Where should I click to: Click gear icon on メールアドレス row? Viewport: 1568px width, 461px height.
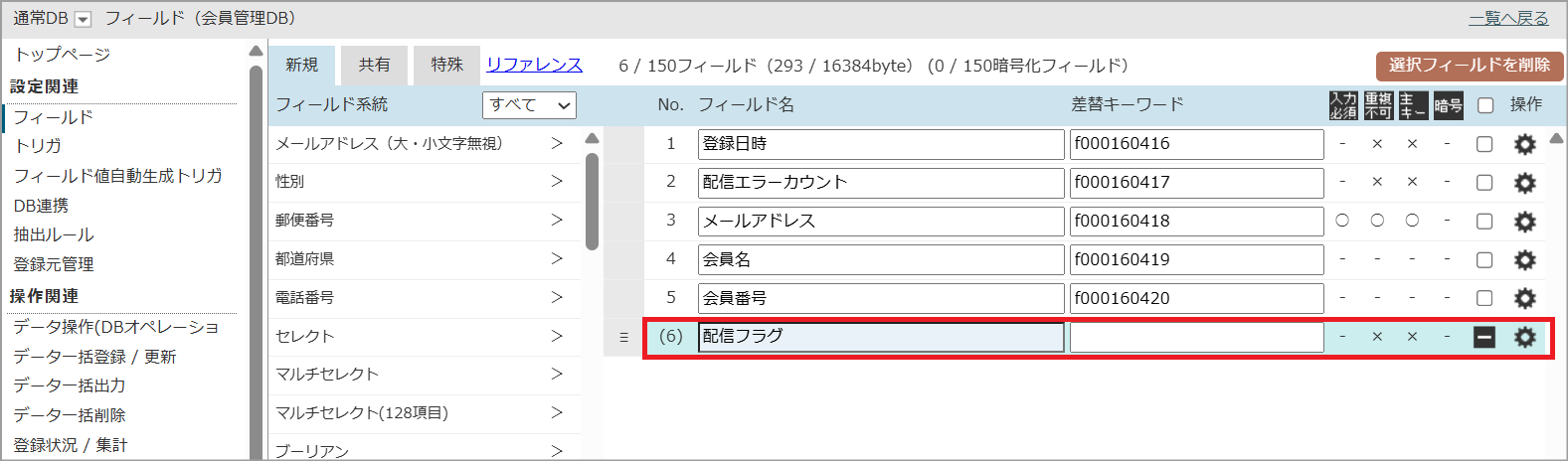point(1524,222)
